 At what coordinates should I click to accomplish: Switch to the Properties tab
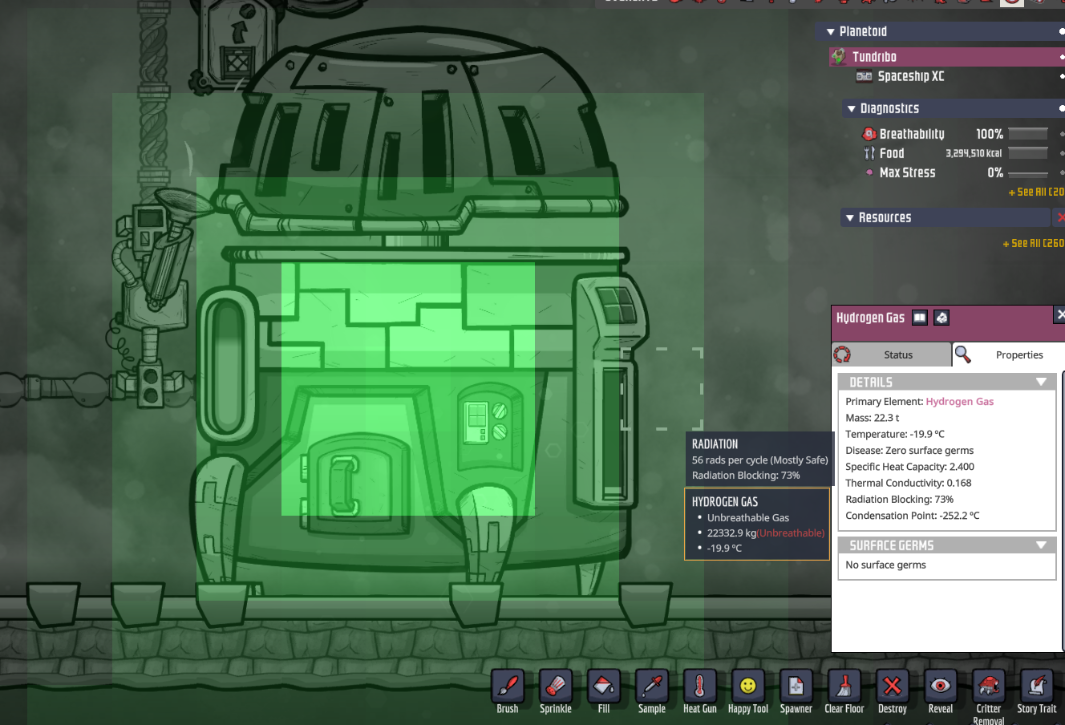(x=1009, y=354)
